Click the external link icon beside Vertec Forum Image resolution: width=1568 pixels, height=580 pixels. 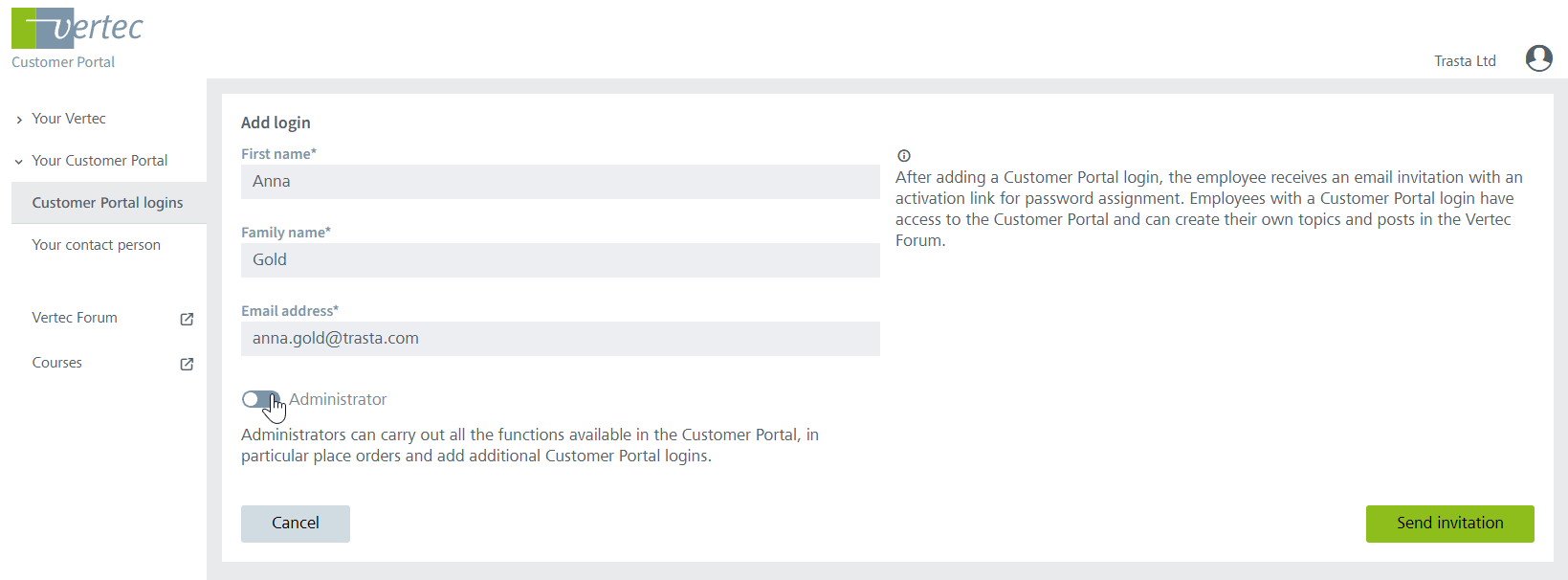pyautogui.click(x=188, y=319)
